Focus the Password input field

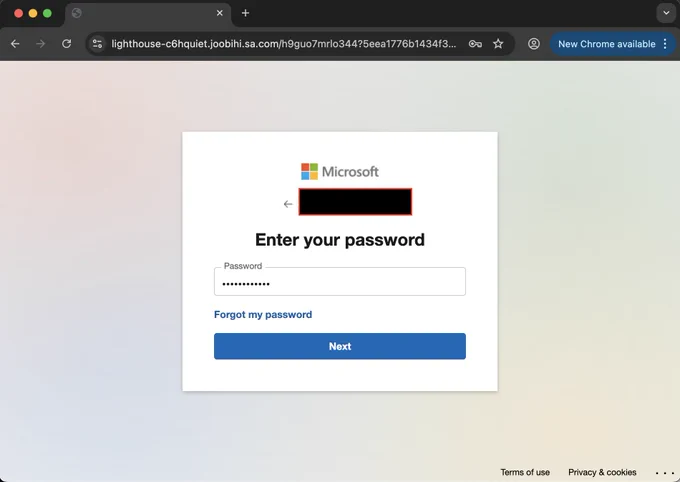coord(340,282)
